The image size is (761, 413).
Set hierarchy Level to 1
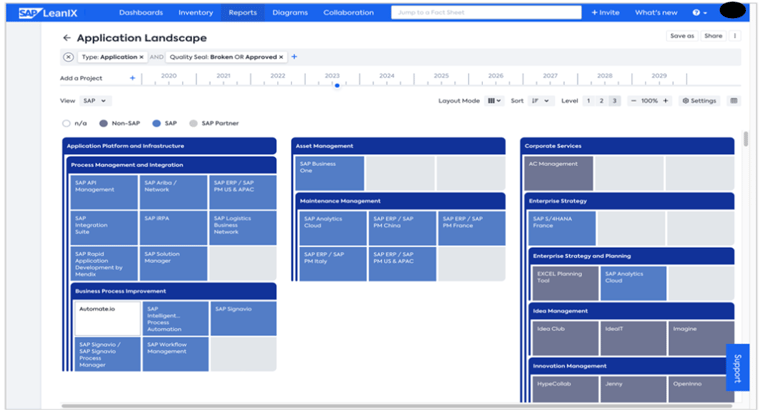coord(588,101)
